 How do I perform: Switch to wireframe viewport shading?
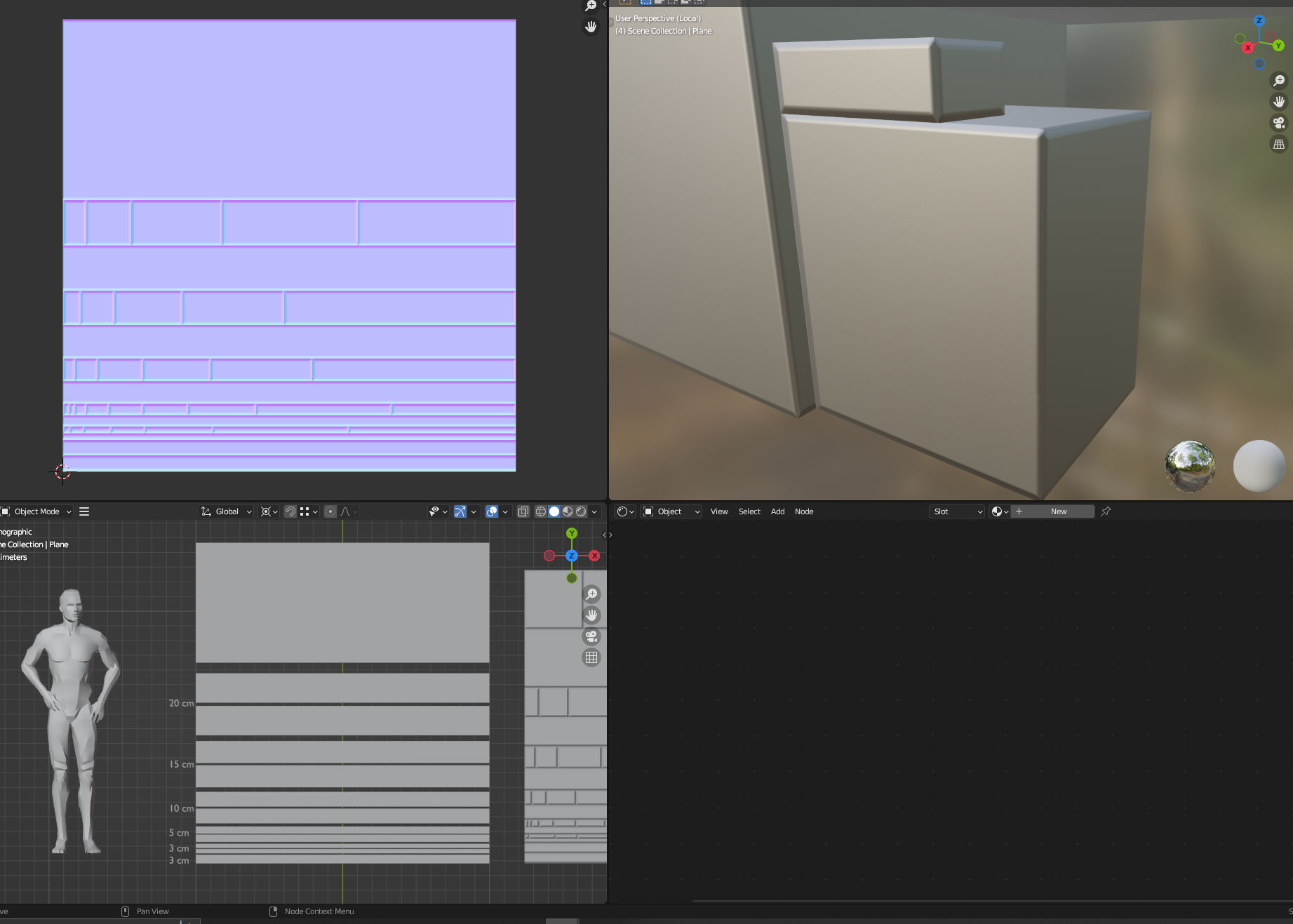541,511
